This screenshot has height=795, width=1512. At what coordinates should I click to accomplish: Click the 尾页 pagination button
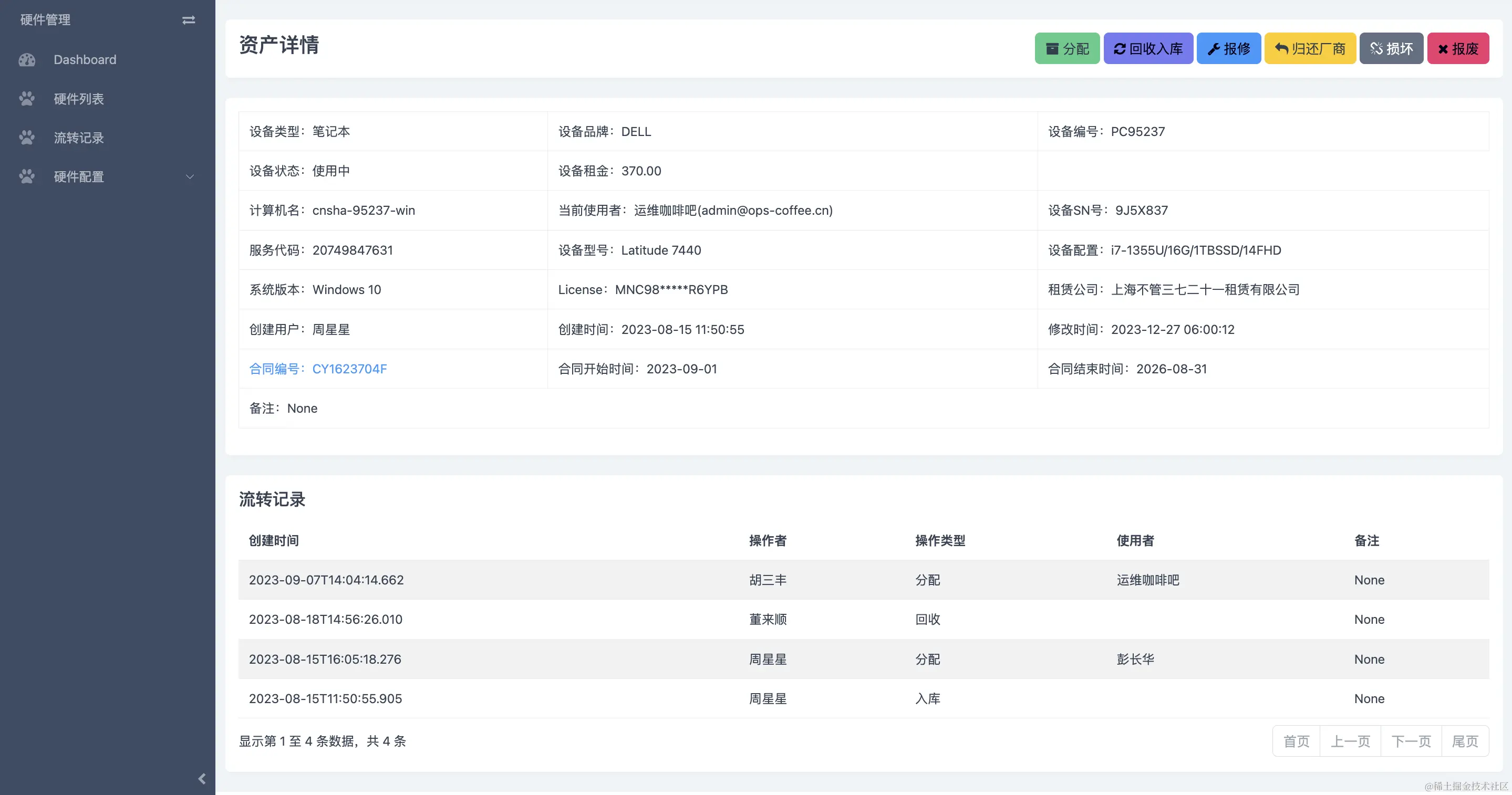tap(1465, 741)
